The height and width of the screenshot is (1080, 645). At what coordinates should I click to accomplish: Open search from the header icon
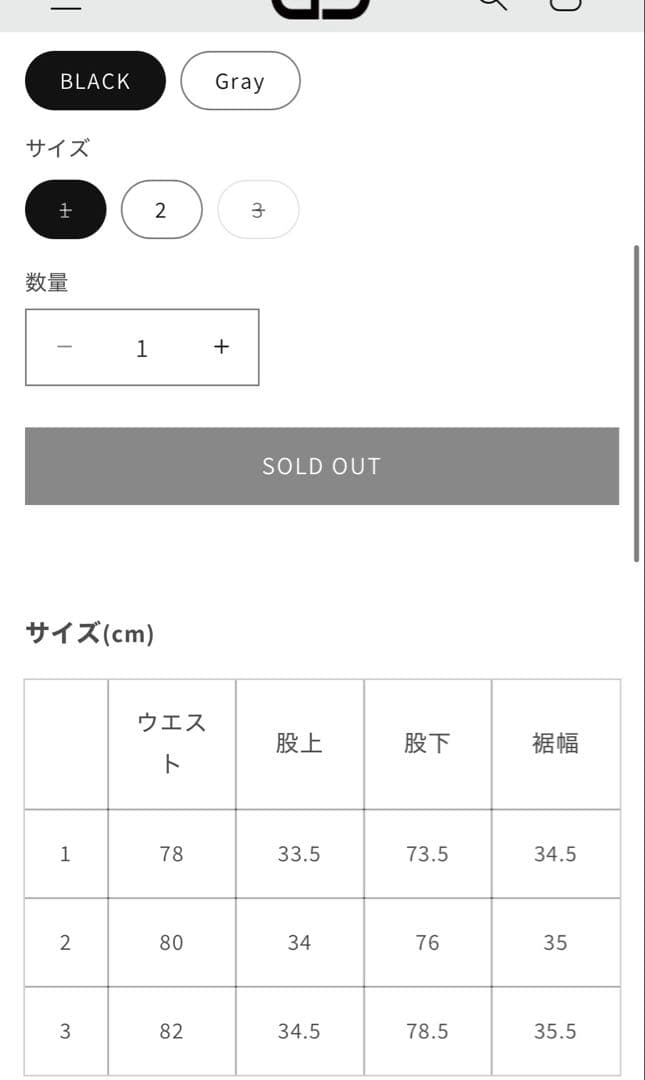(x=493, y=5)
